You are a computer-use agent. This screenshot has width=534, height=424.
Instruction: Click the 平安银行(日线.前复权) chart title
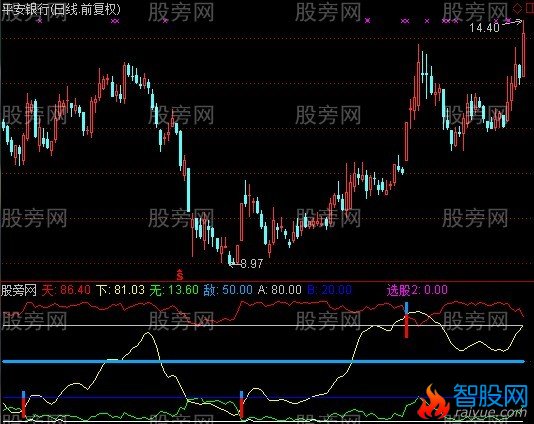pyautogui.click(x=61, y=9)
